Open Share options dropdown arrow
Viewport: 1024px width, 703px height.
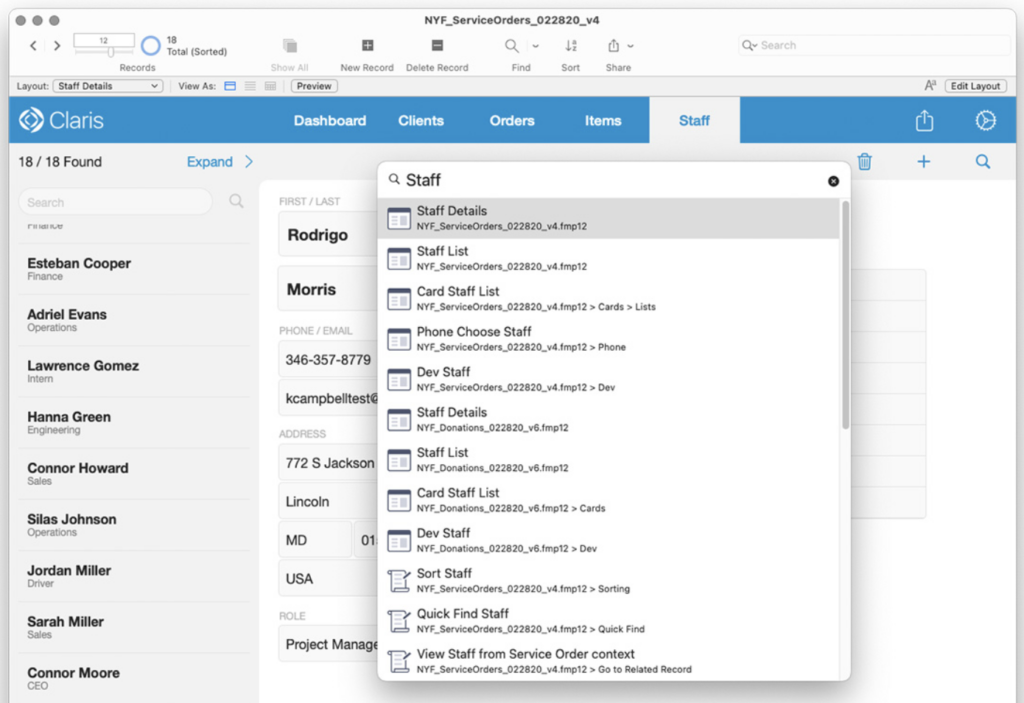(x=630, y=46)
